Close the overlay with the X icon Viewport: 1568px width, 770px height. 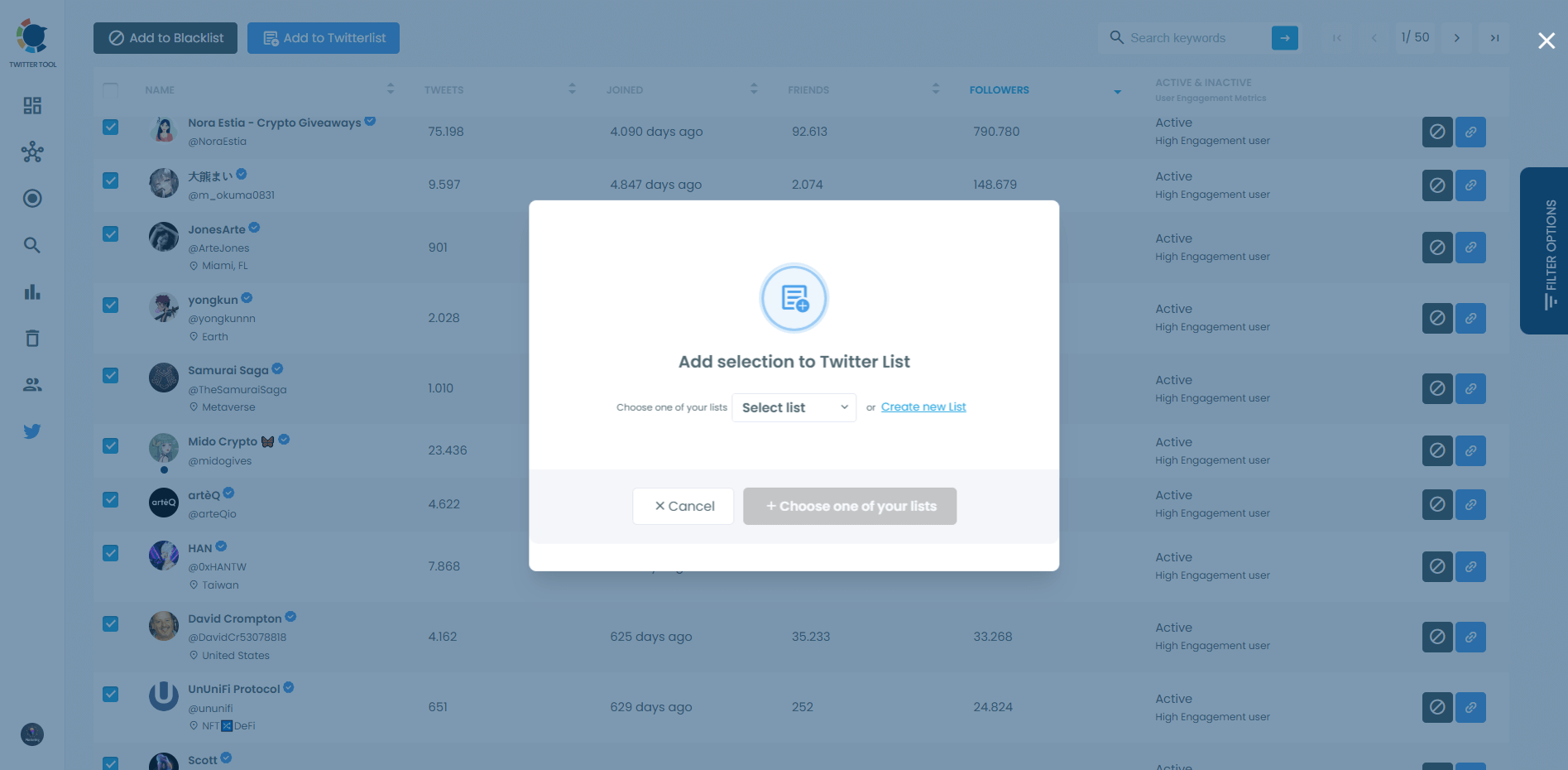click(1546, 41)
